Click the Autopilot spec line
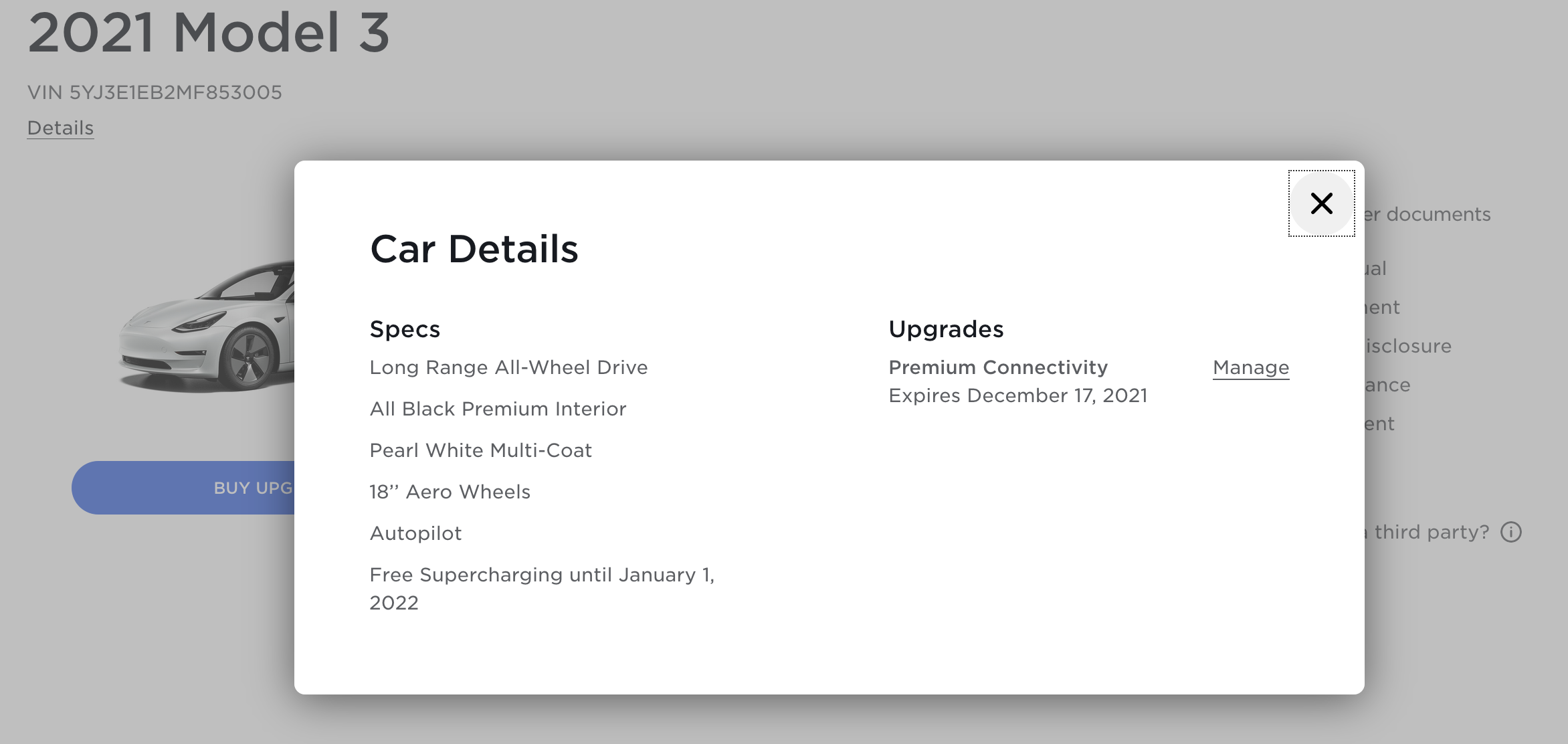 pos(415,533)
